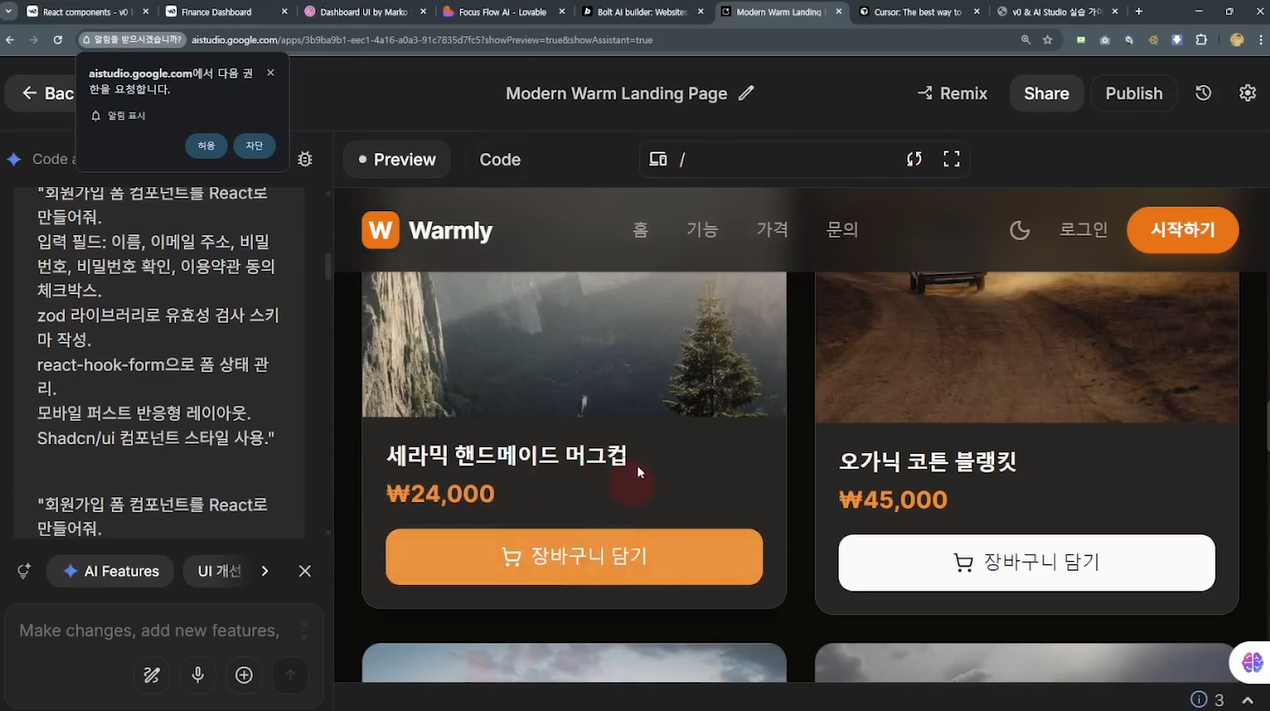Image resolution: width=1270 pixels, height=711 pixels.
Task: Click the 오가닉 코튼 블랭킷 title
Action: [x=928, y=462]
